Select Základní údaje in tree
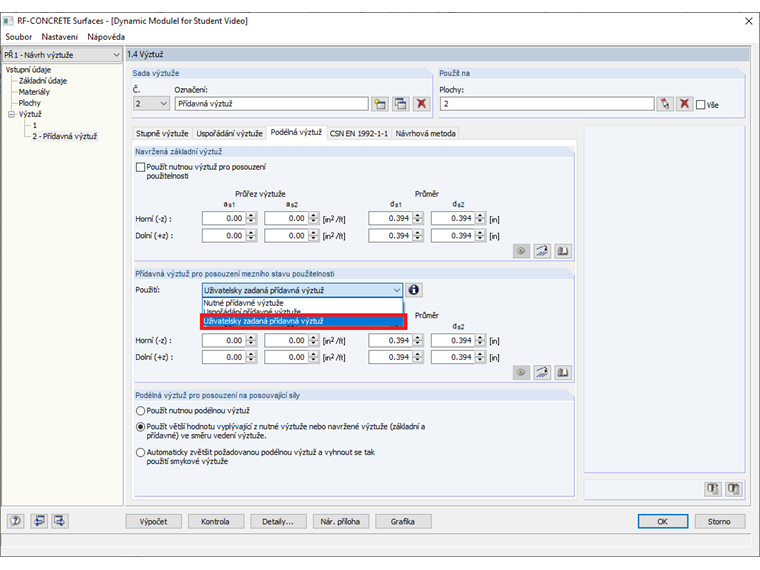This screenshot has height=570, width=760. [x=43, y=81]
